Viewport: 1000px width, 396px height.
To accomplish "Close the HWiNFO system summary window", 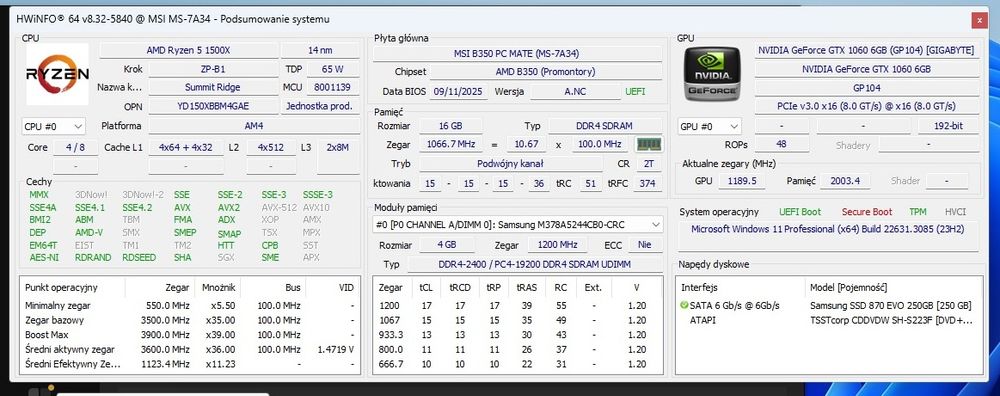I will pyautogui.click(x=979, y=20).
